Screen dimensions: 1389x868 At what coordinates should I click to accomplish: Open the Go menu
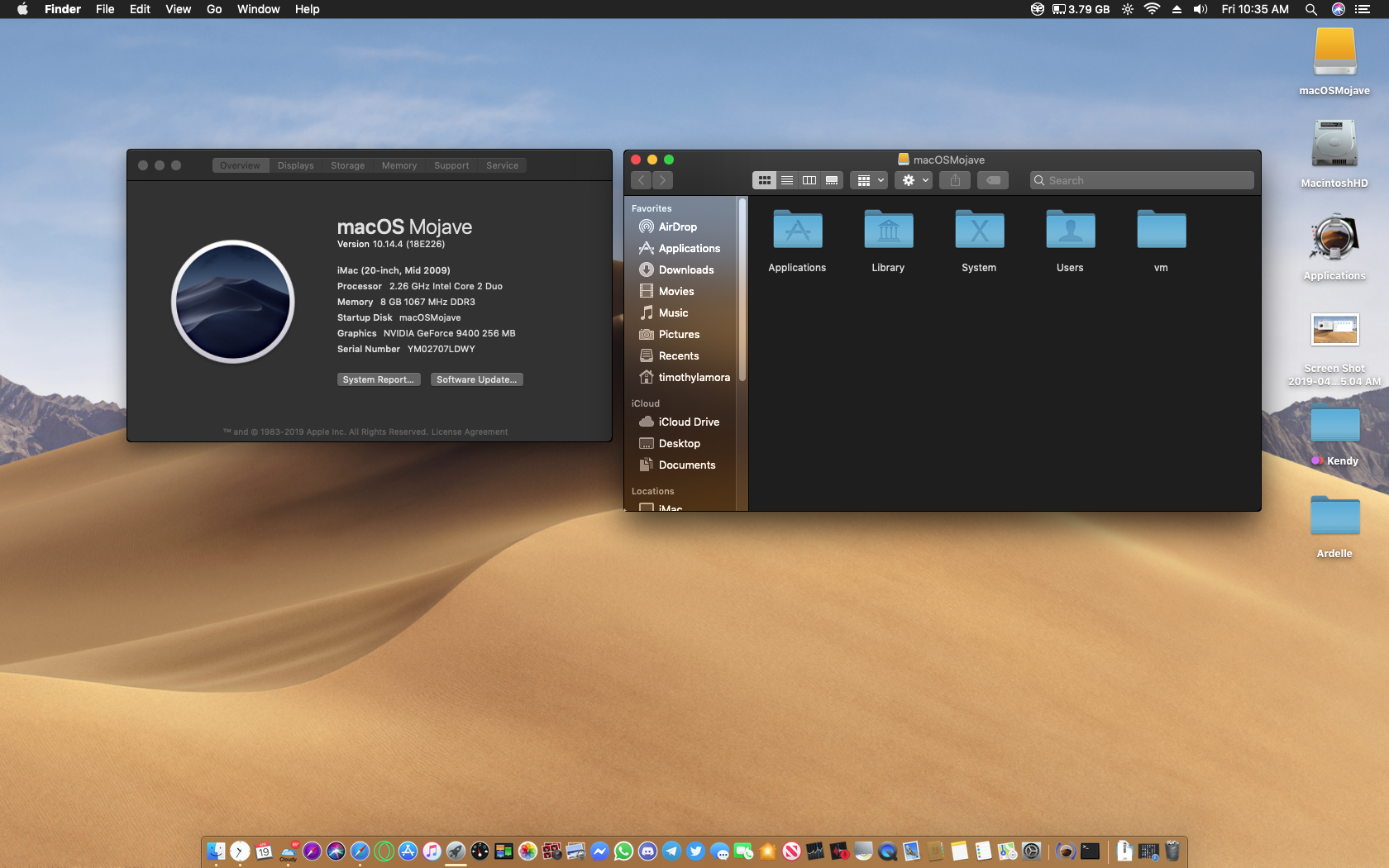coord(214,9)
